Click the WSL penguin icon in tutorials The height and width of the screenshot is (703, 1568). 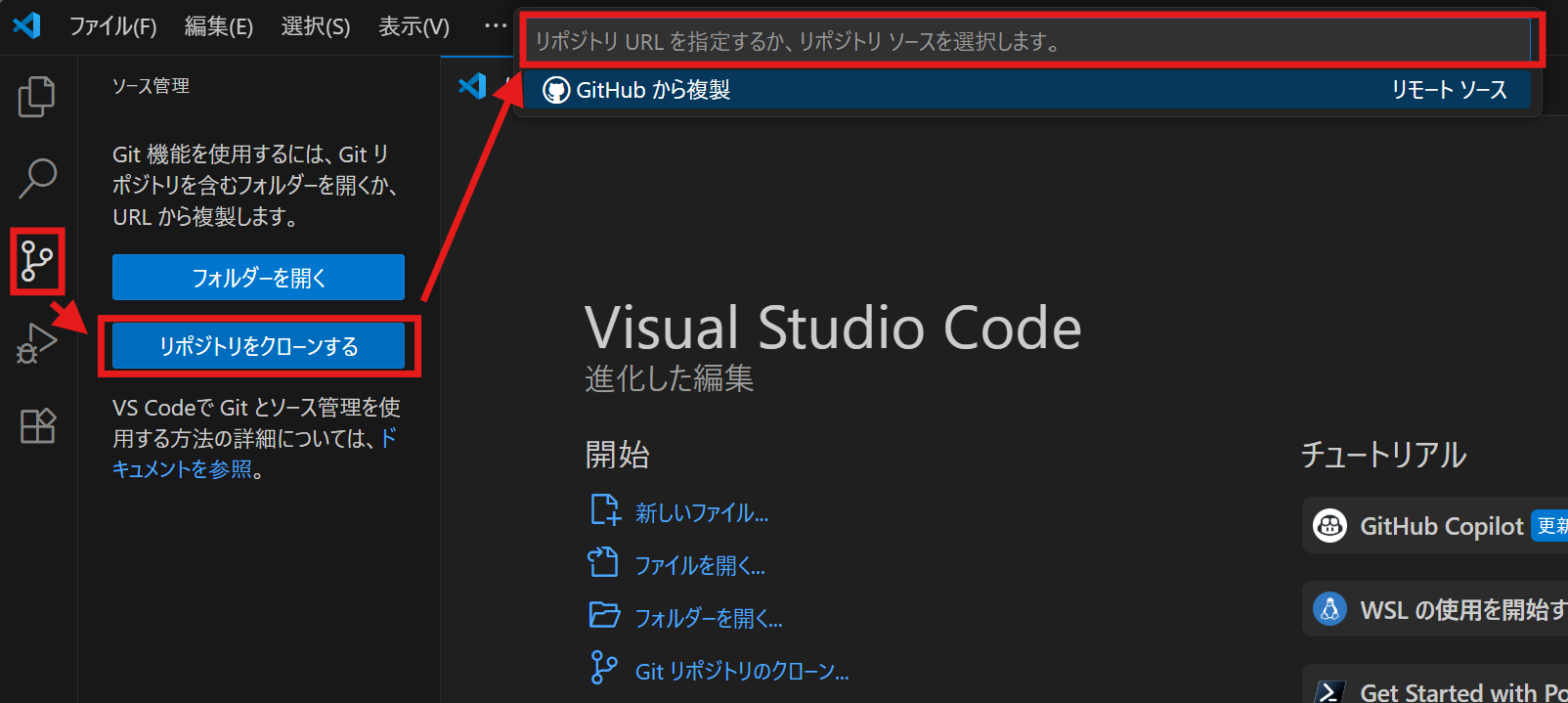pyautogui.click(x=1329, y=609)
